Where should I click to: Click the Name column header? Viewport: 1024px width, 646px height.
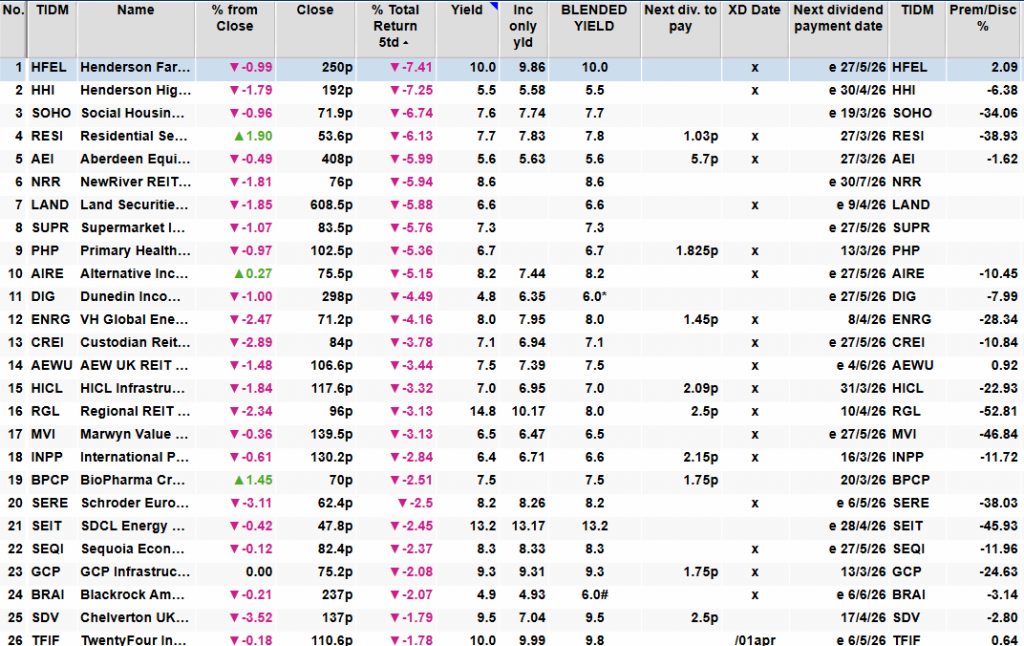(x=135, y=10)
